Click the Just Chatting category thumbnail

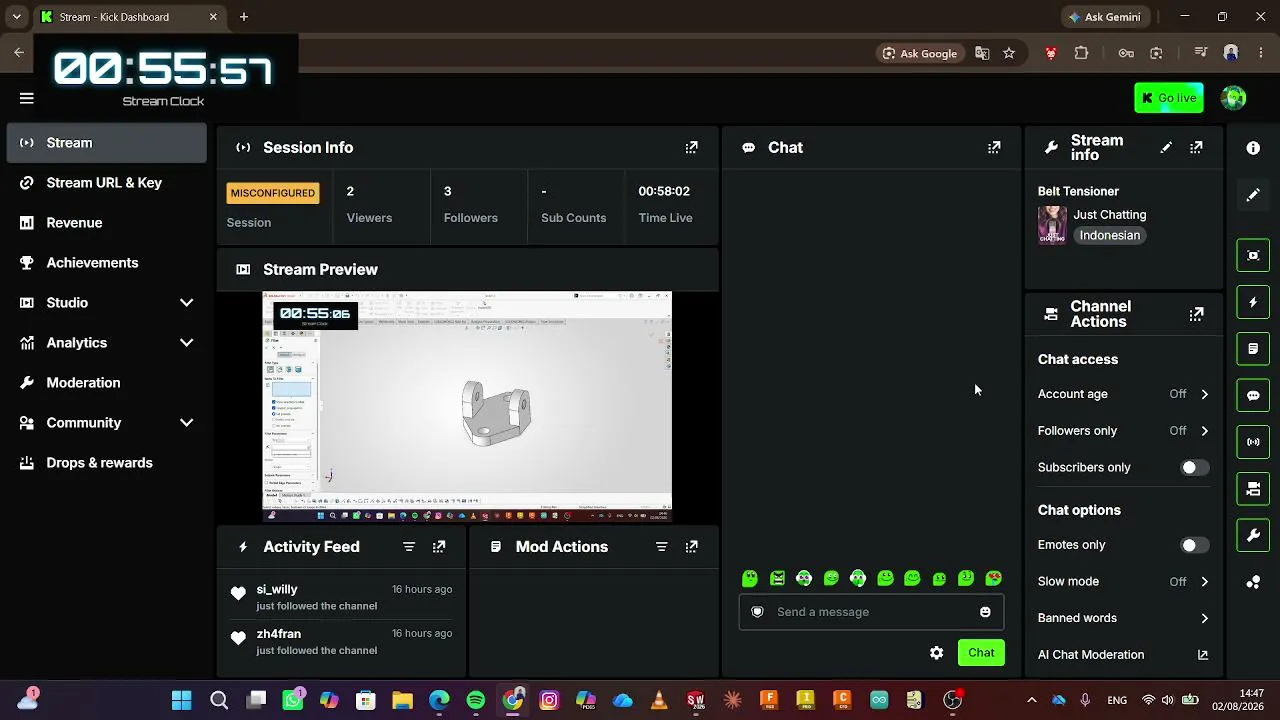[1052, 225]
